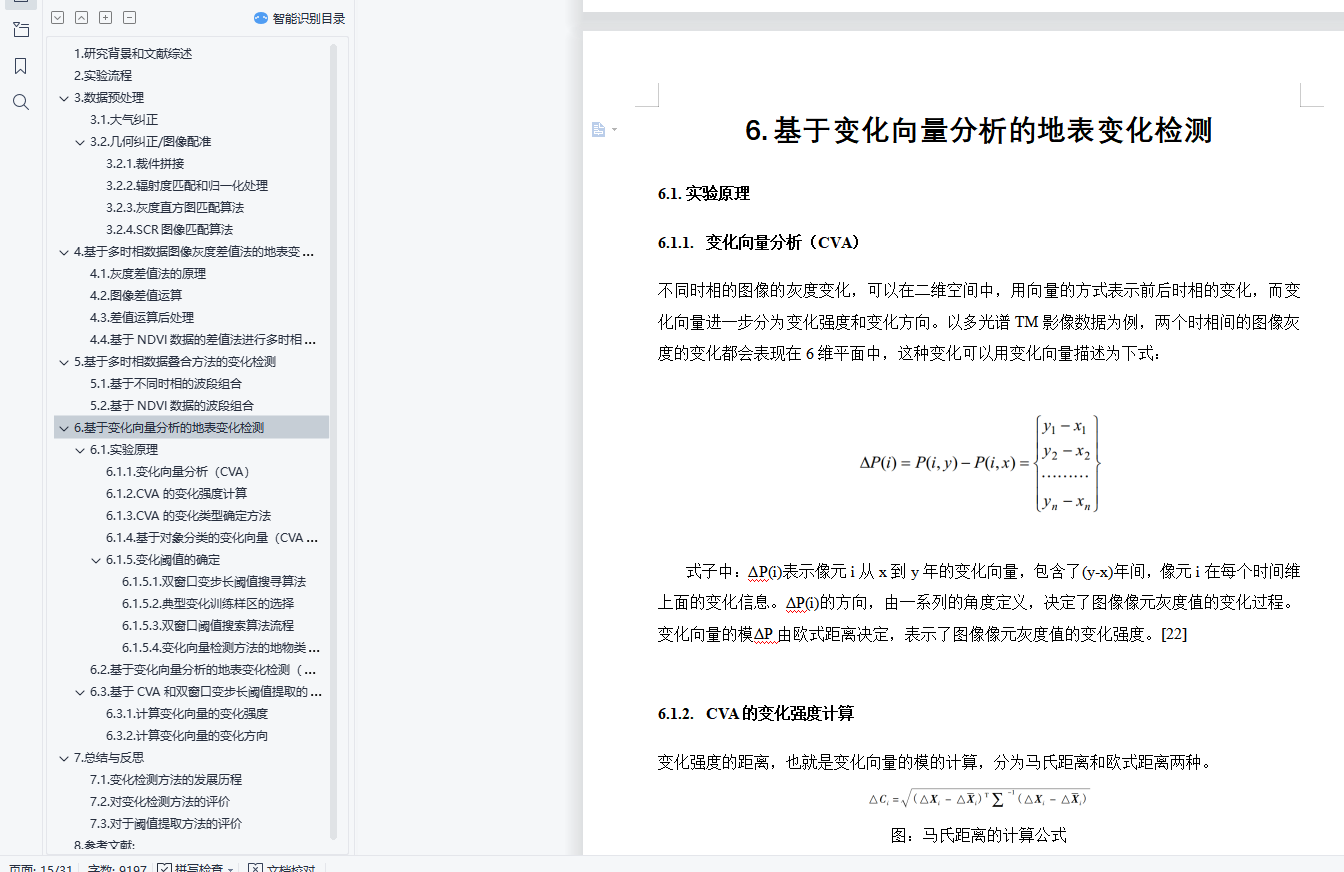The height and width of the screenshot is (872, 1344).
Task: Toggle the 拼写检查 checkbox in status bar
Action: click(165, 870)
